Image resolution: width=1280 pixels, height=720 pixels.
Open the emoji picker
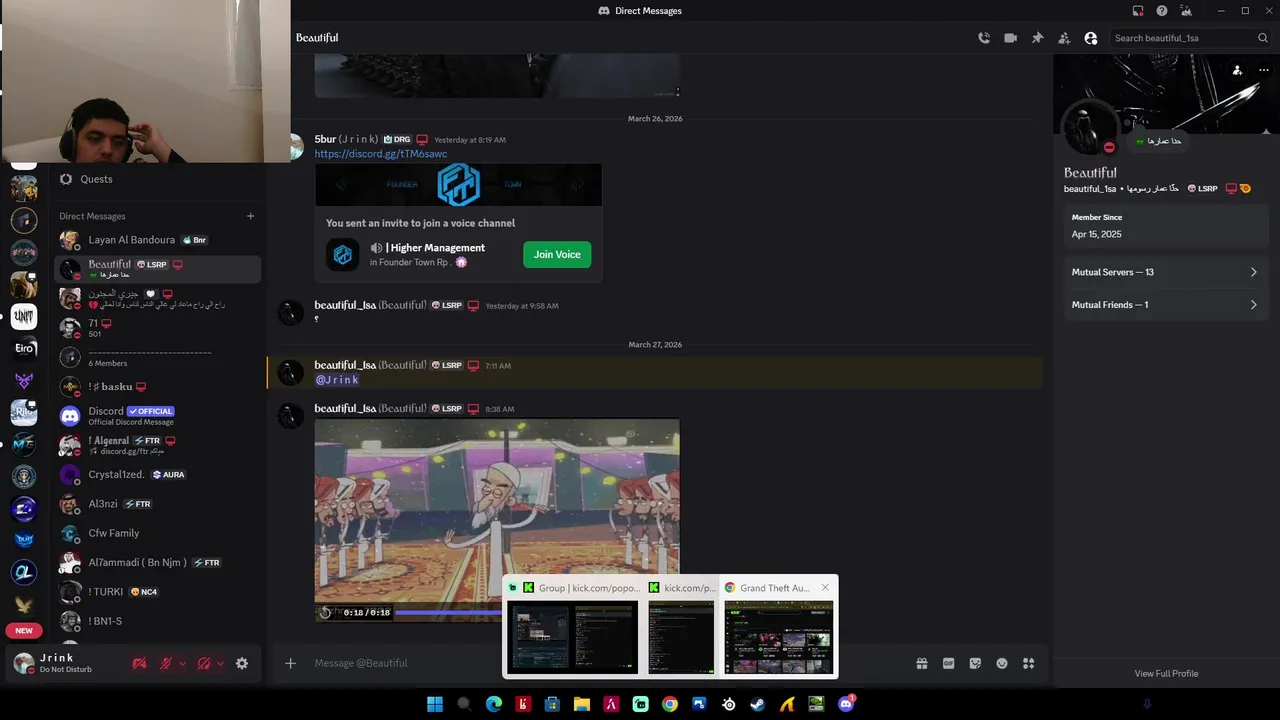(1002, 663)
